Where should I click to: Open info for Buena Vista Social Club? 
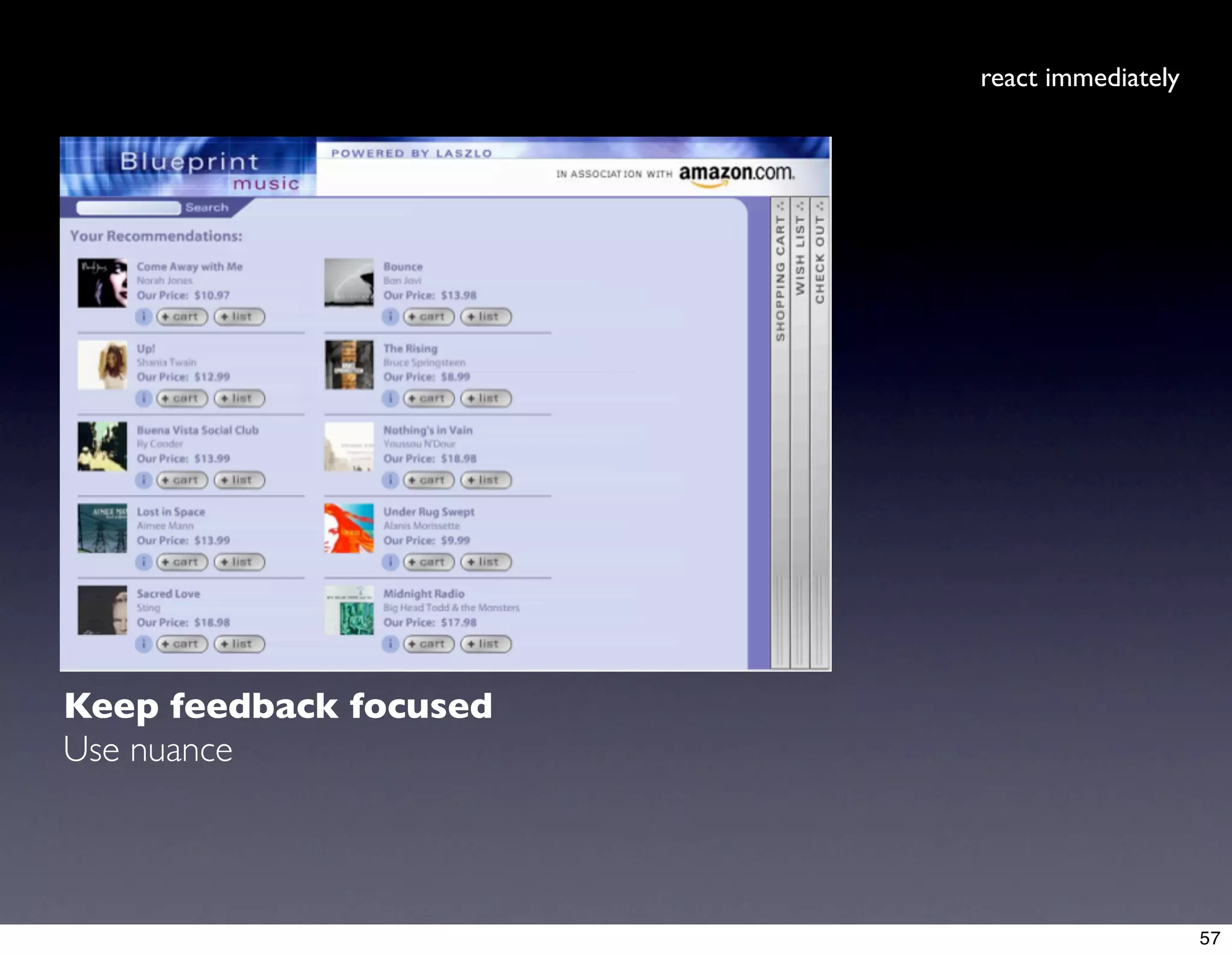click(x=143, y=480)
